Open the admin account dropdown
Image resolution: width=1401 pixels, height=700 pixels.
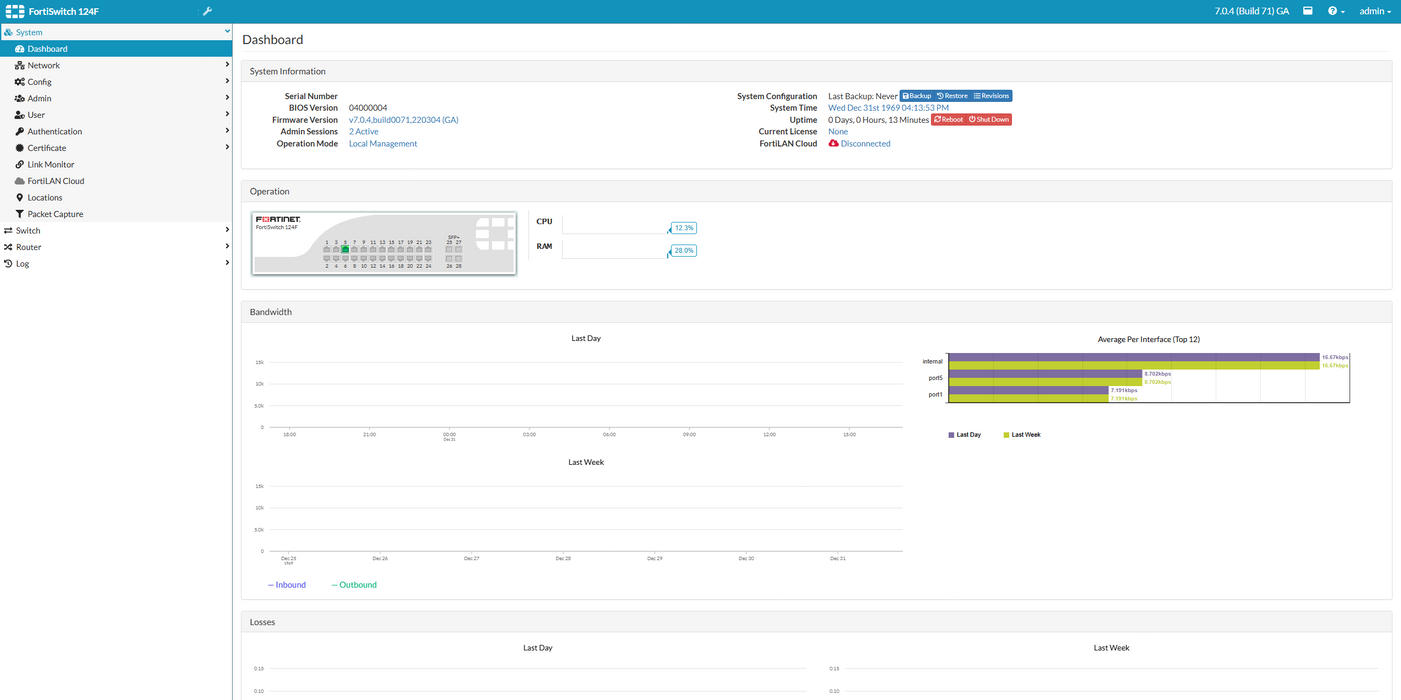click(x=1375, y=11)
